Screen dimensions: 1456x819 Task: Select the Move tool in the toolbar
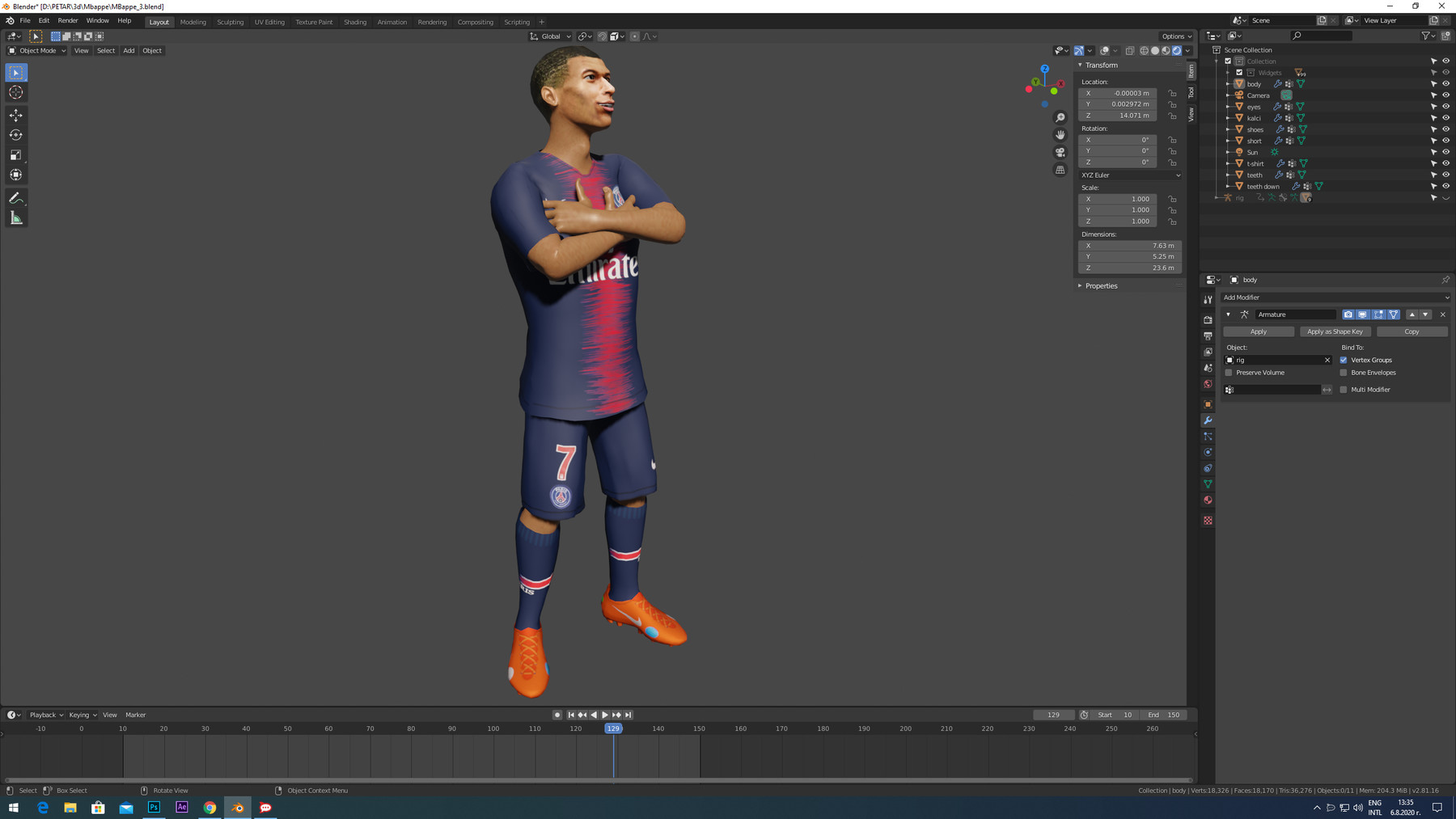15,115
